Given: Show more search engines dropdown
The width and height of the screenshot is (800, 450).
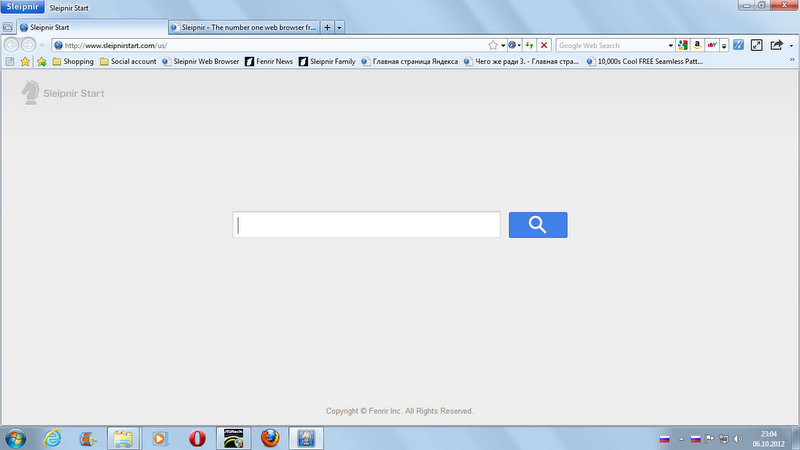Looking at the screenshot, I should point(723,45).
